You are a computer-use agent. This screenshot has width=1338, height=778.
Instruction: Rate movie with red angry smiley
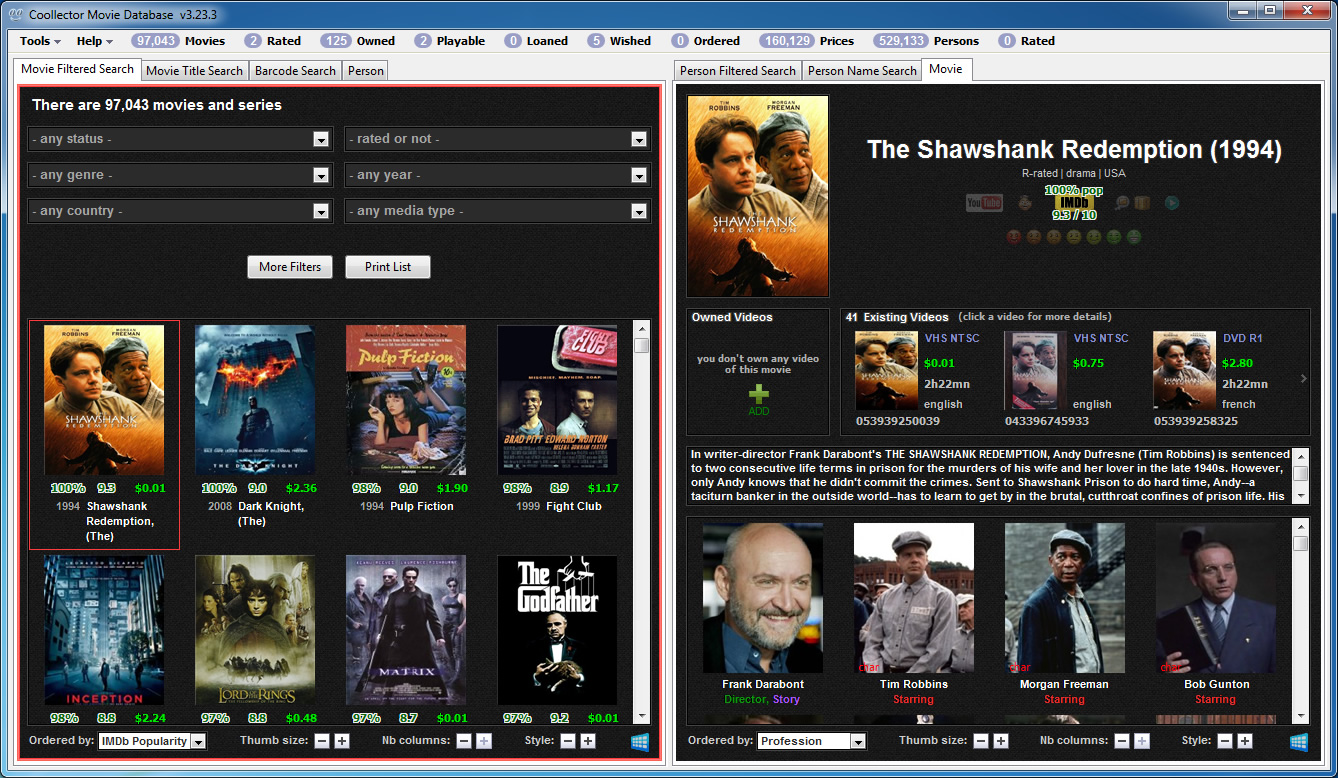(1013, 237)
